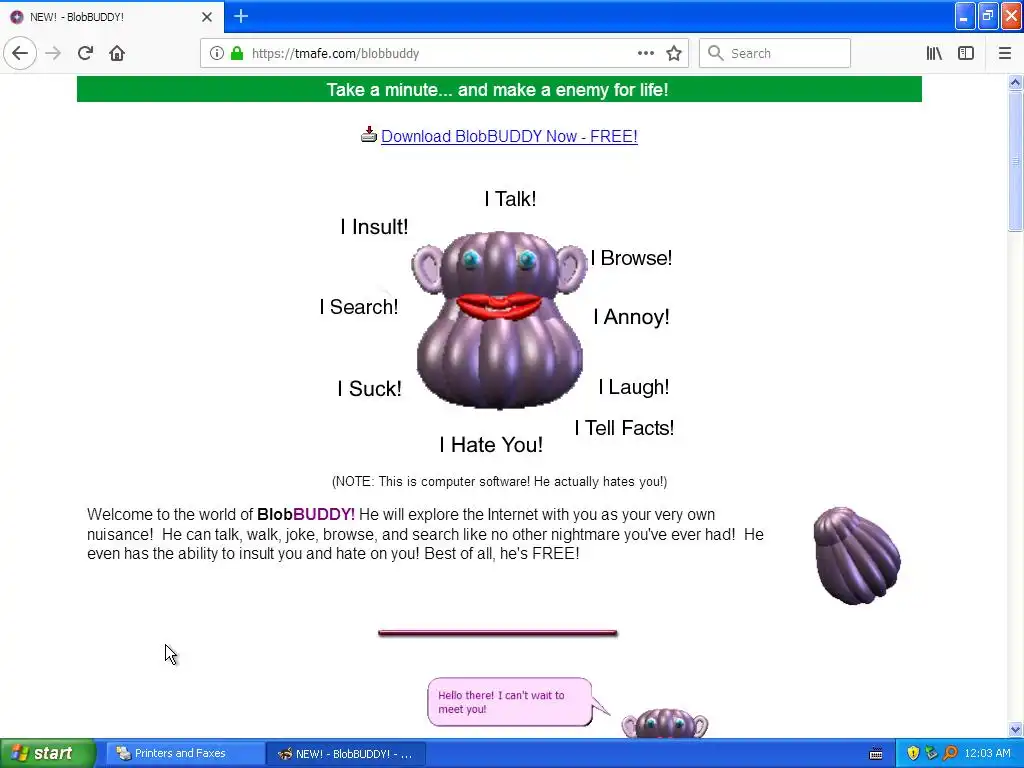Click the 'I Tell Facts!' label
Viewport: 1024px width, 768px height.
[624, 428]
